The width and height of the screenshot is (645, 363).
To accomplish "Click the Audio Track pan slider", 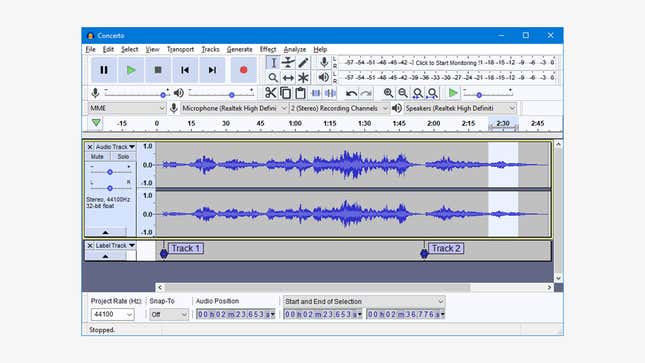I will (x=110, y=188).
